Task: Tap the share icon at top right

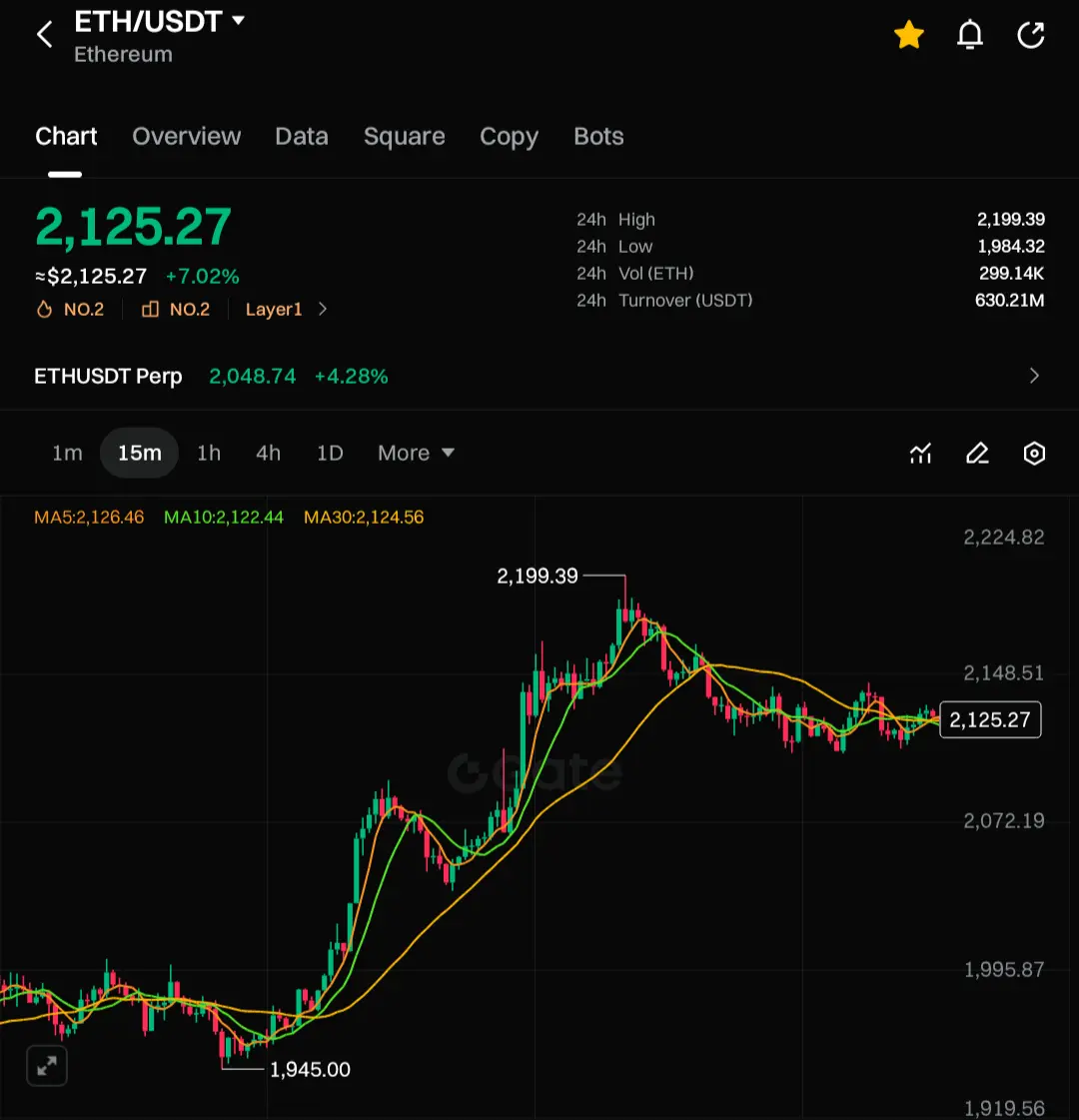Action: pyautogui.click(x=1030, y=34)
